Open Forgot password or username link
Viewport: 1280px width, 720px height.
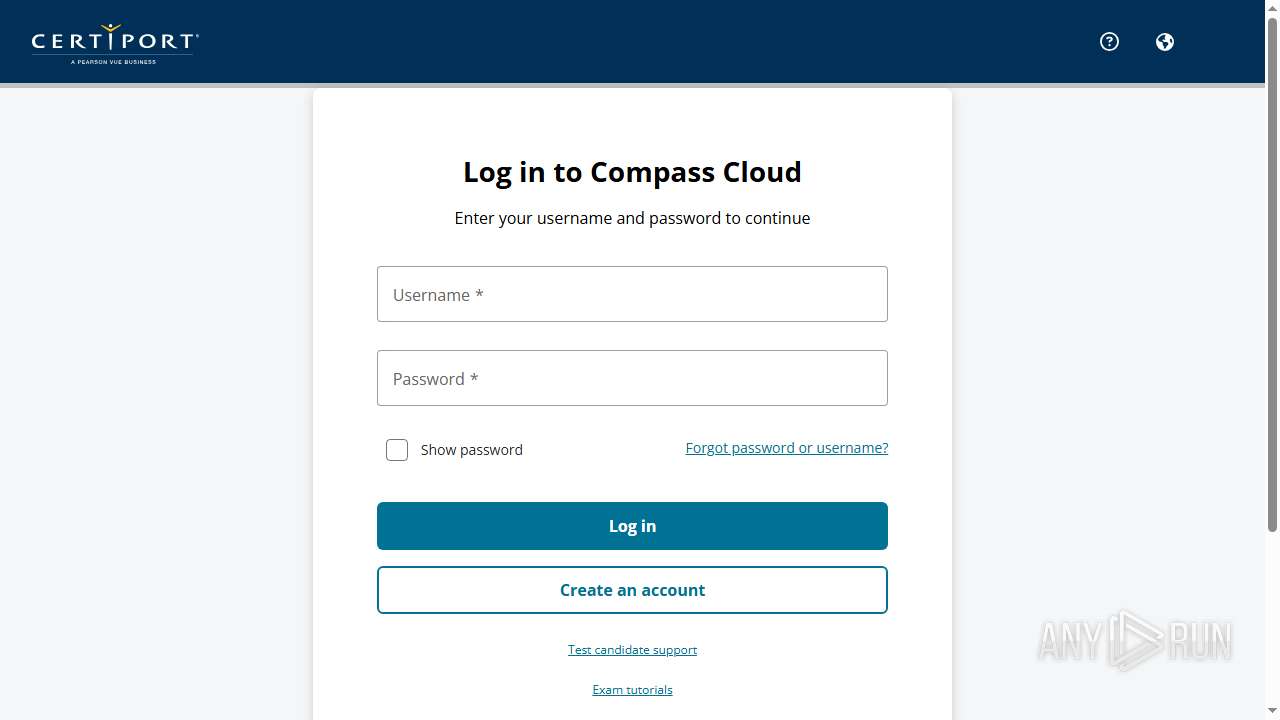pos(786,448)
